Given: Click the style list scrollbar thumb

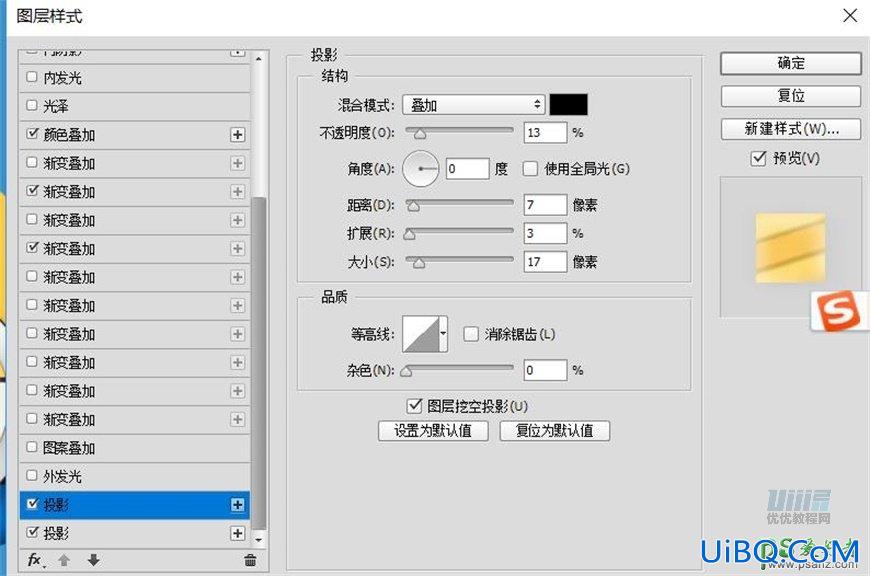Looking at the screenshot, I should [x=259, y=363].
